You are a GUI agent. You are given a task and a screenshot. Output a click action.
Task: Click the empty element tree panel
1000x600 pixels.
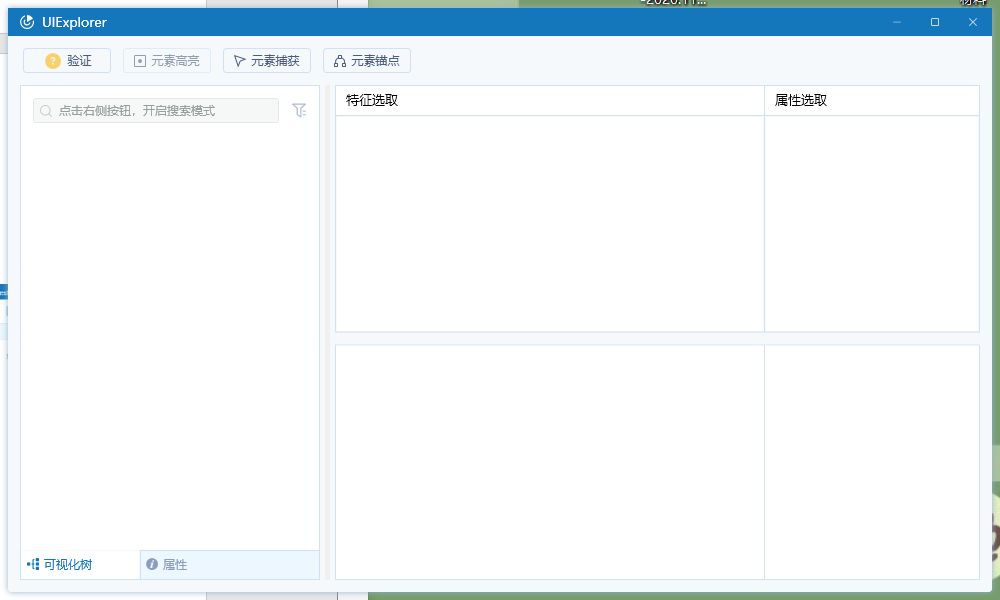(x=168, y=340)
